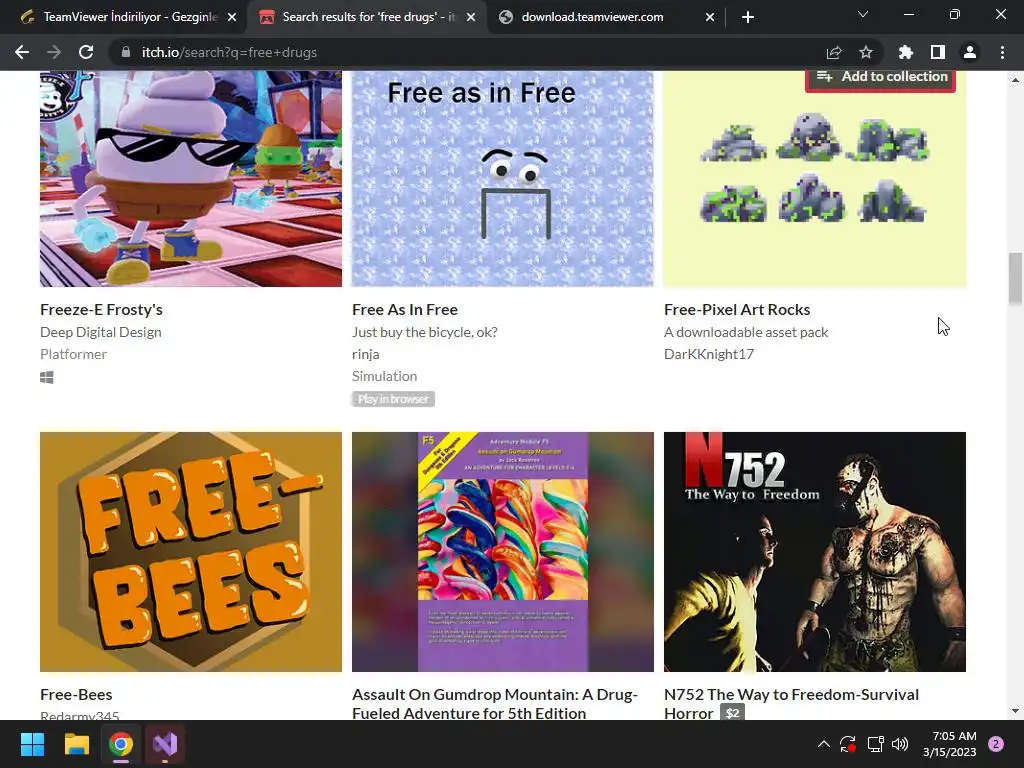Toggle the browser side panel
The image size is (1024, 768).
pyautogui.click(x=938, y=52)
